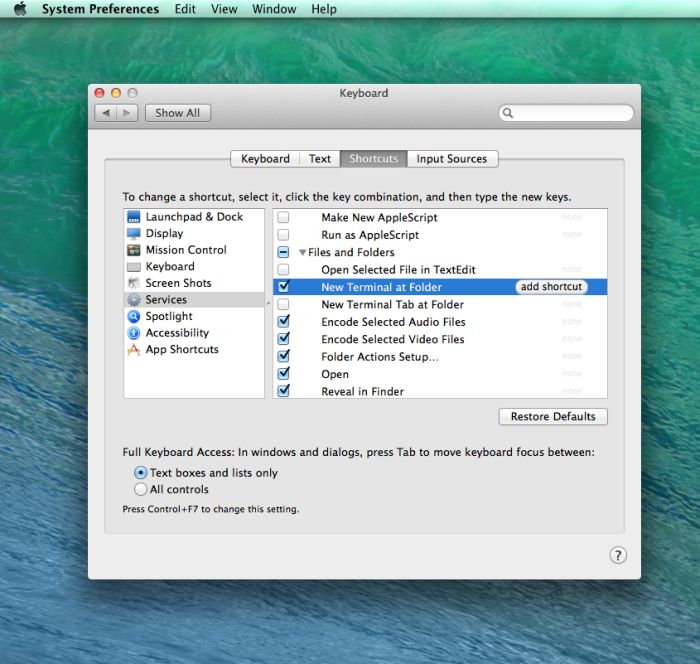Select the Launchpad & Dock category icon
The image size is (700, 664).
click(133, 217)
